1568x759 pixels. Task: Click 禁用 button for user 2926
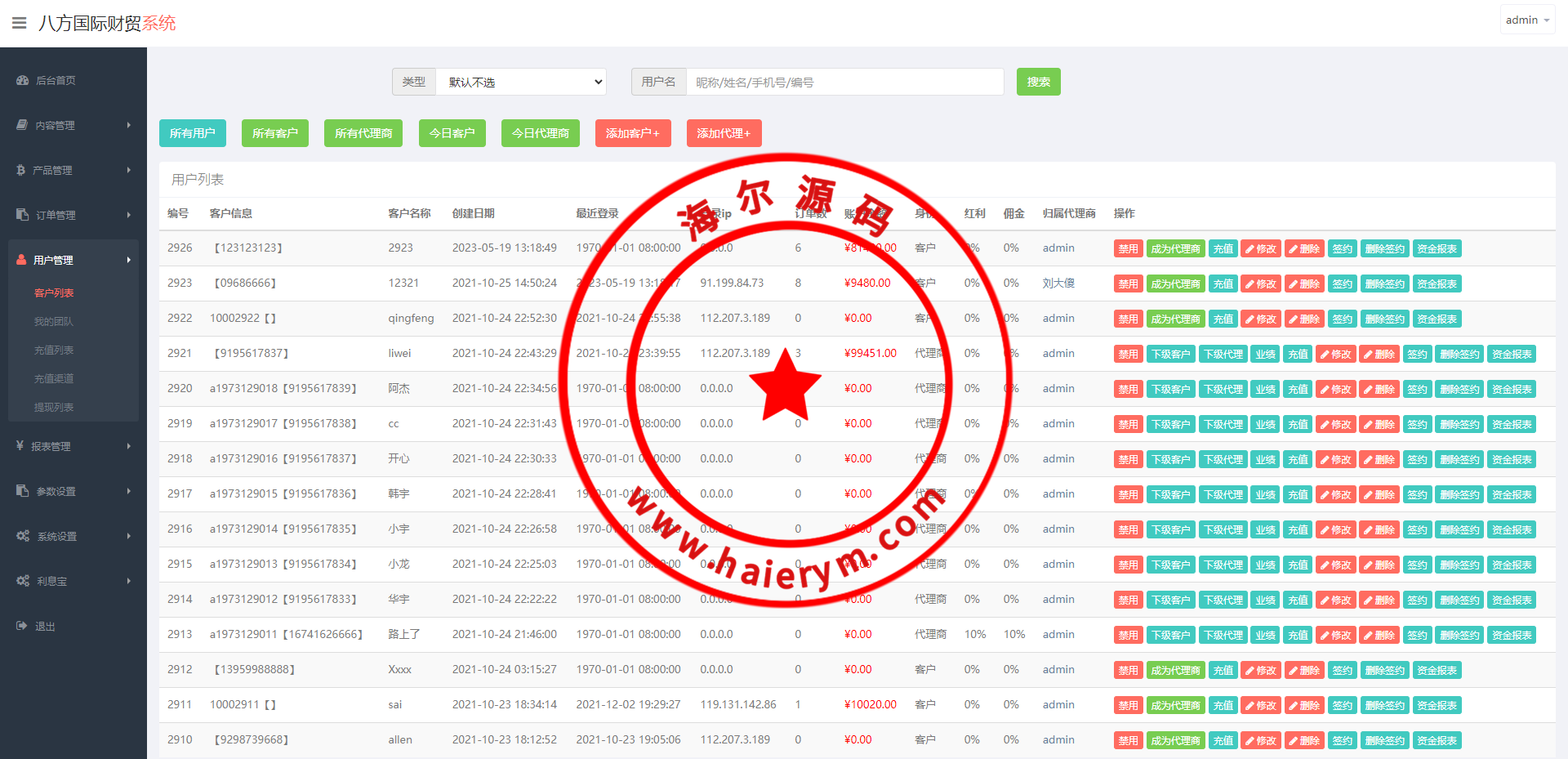(1128, 248)
